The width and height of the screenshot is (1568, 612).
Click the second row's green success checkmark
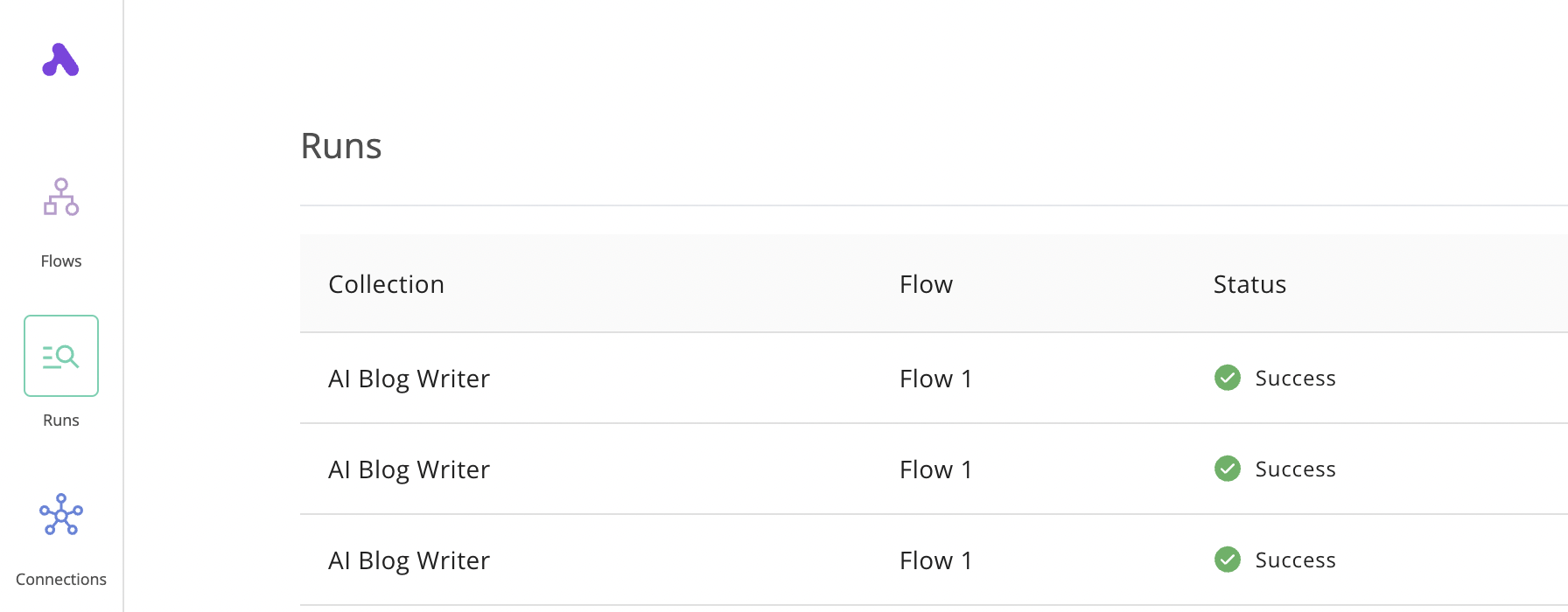(x=1228, y=469)
